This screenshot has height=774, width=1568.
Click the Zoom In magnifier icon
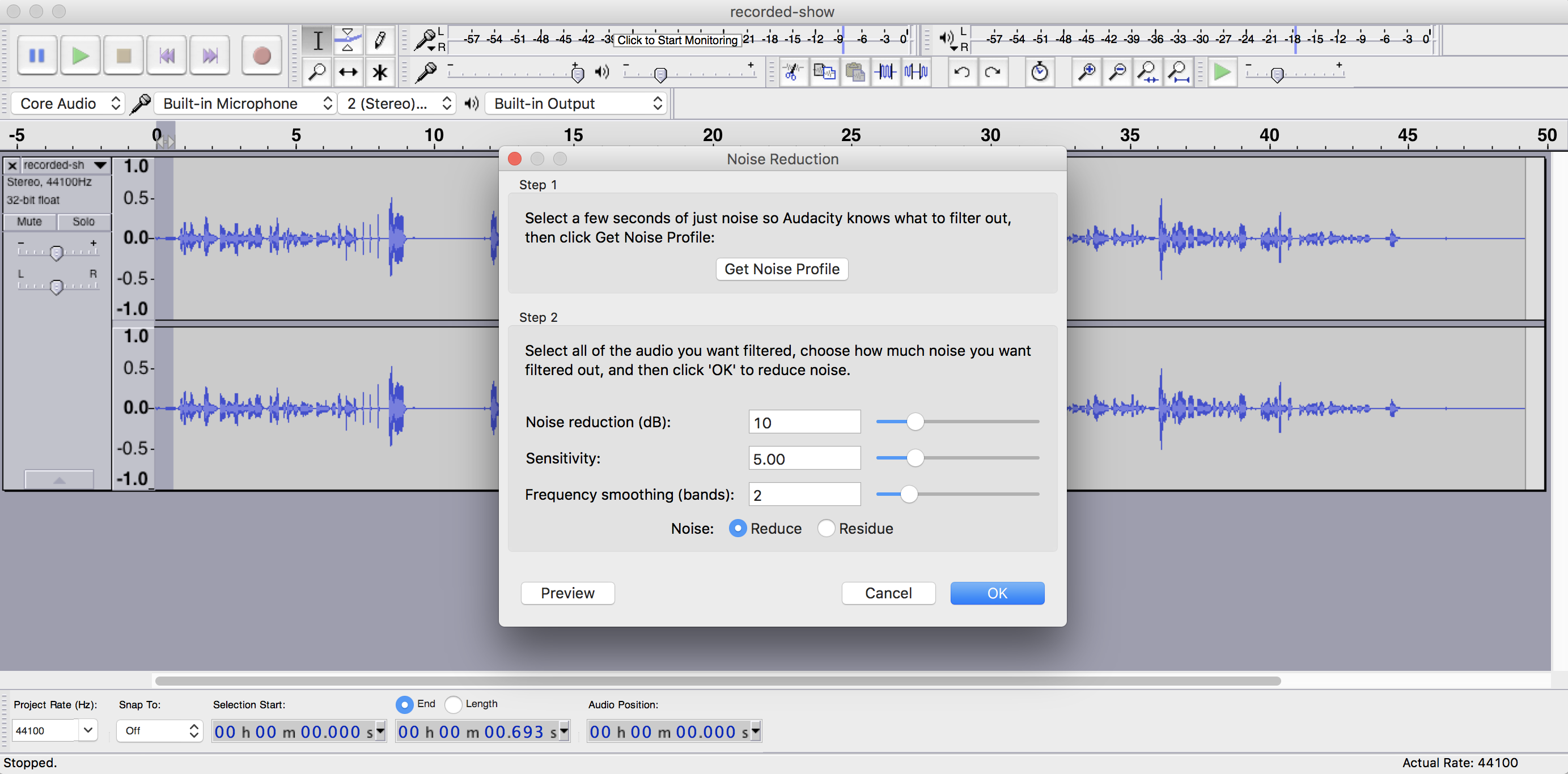pyautogui.click(x=1087, y=73)
